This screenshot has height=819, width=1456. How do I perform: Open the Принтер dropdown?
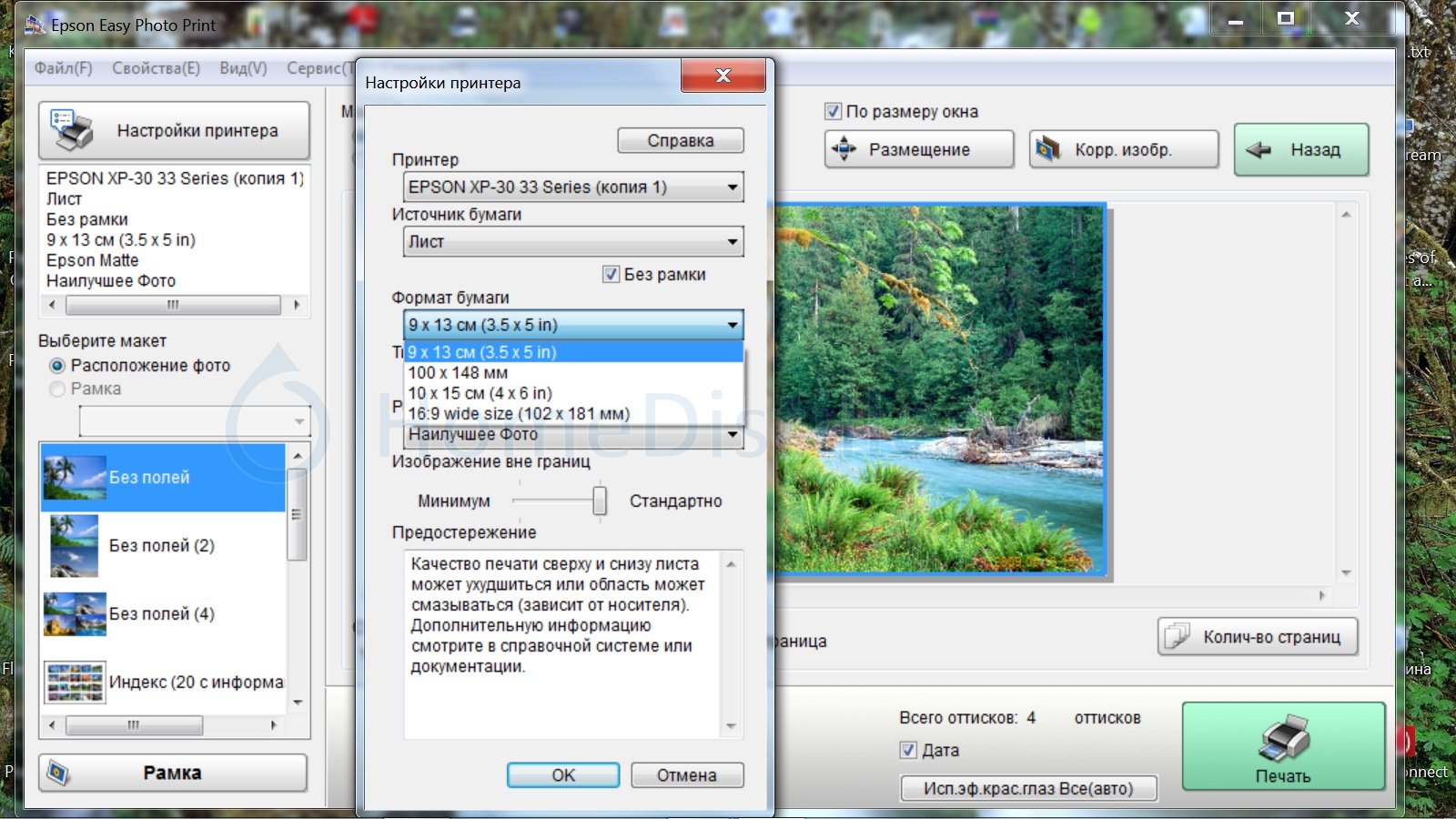pyautogui.click(x=573, y=187)
